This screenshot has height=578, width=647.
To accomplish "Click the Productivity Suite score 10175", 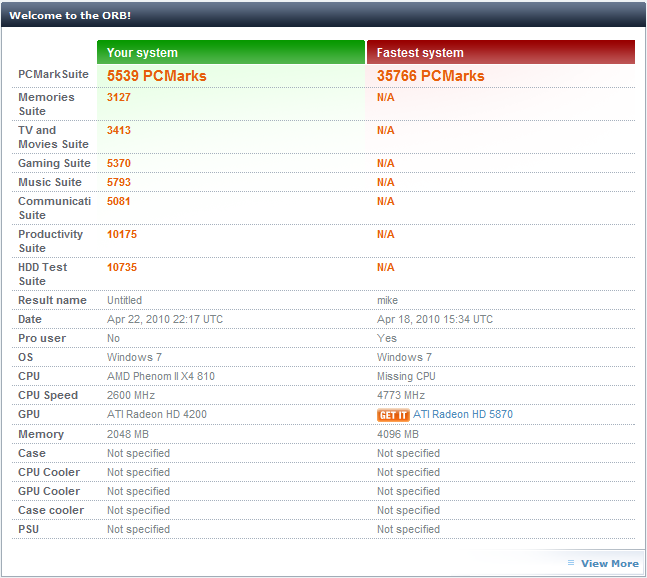I will tap(122, 234).
